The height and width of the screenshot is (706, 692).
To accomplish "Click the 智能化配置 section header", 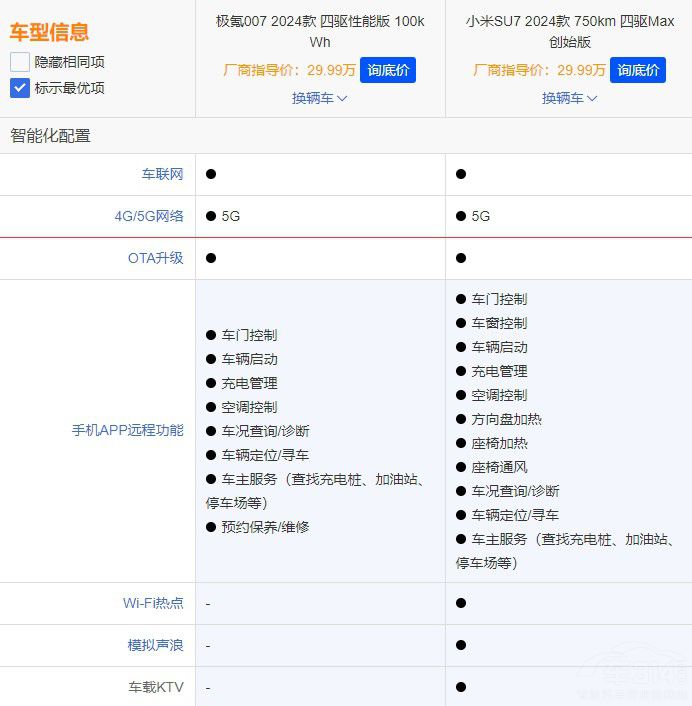I will click(x=50, y=136).
